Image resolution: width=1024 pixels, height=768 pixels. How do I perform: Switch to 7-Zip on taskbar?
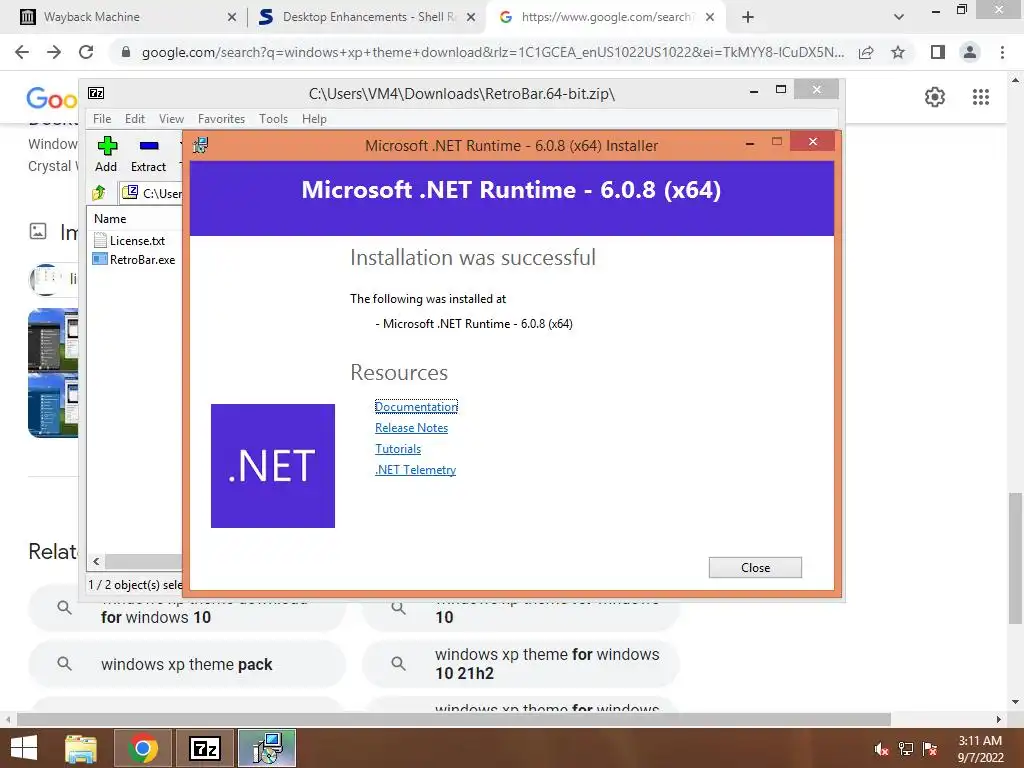(204, 748)
